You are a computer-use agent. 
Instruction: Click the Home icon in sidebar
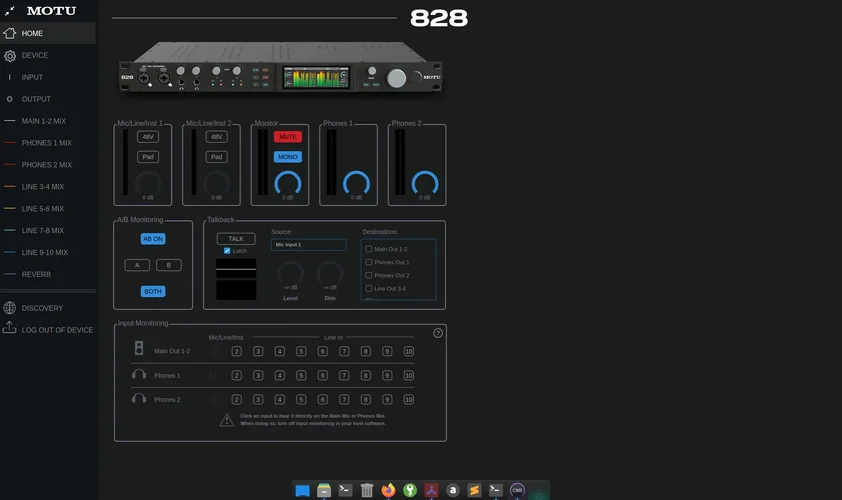10,33
